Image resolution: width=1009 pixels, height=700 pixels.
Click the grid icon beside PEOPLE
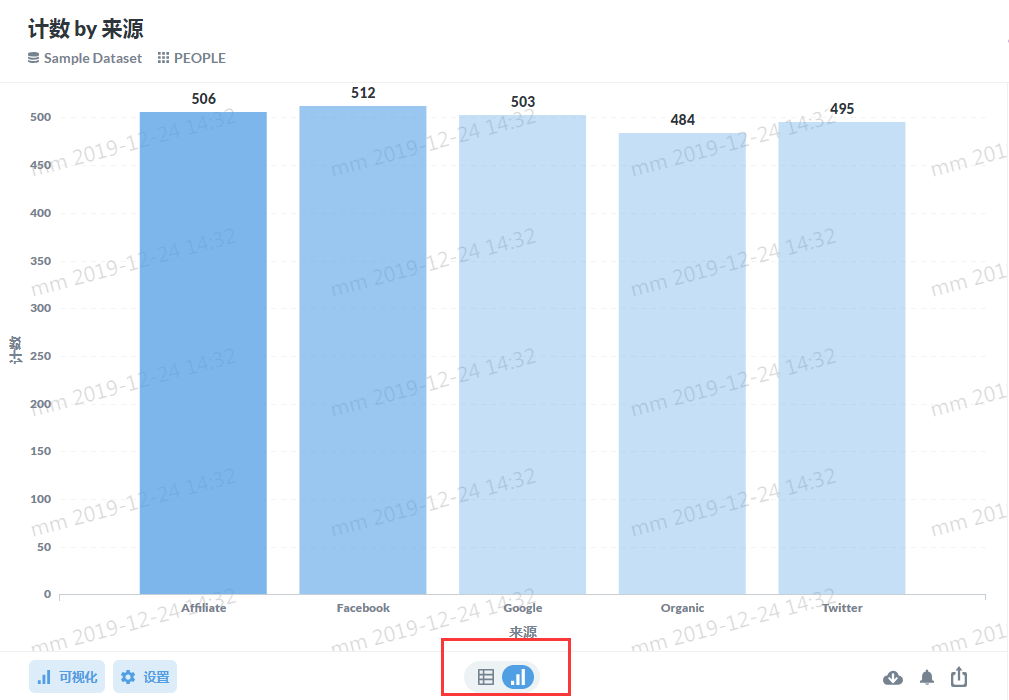[163, 58]
